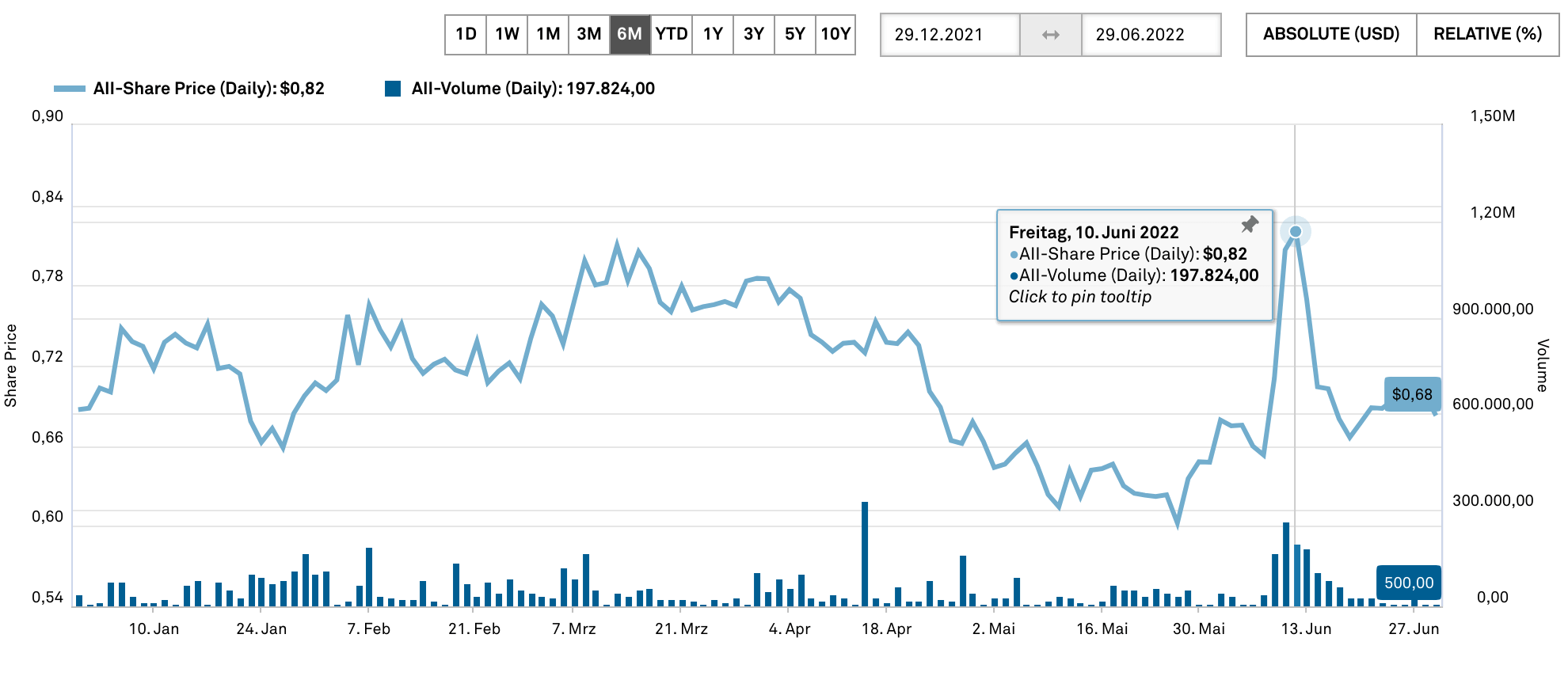Switch to ABSOLUTE (USD) view

(x=1330, y=34)
